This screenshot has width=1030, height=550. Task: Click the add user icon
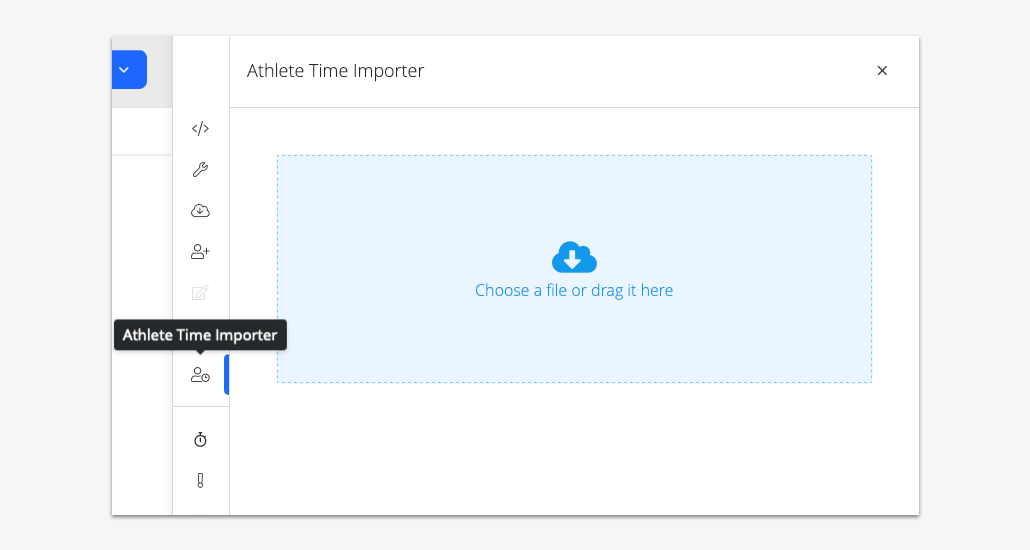200,252
